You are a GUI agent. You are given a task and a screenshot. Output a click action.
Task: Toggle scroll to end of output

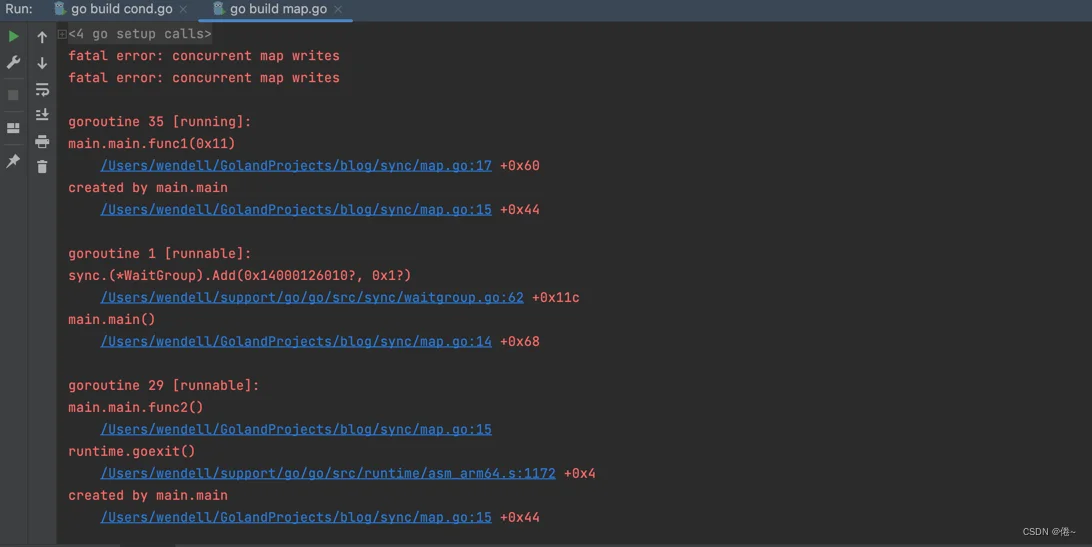point(42,115)
